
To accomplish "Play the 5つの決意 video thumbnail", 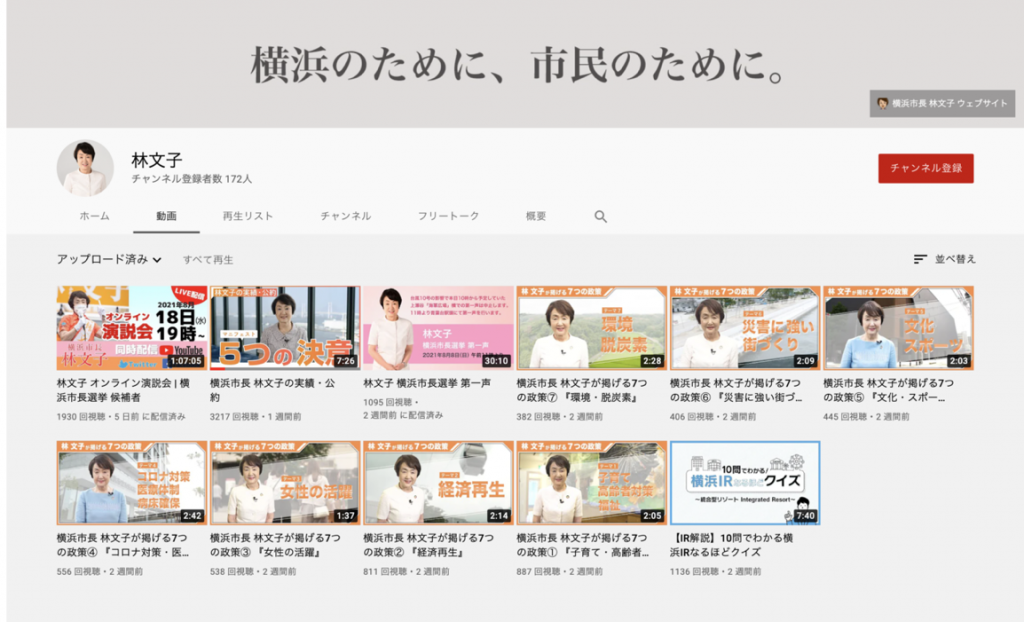I will pos(285,328).
